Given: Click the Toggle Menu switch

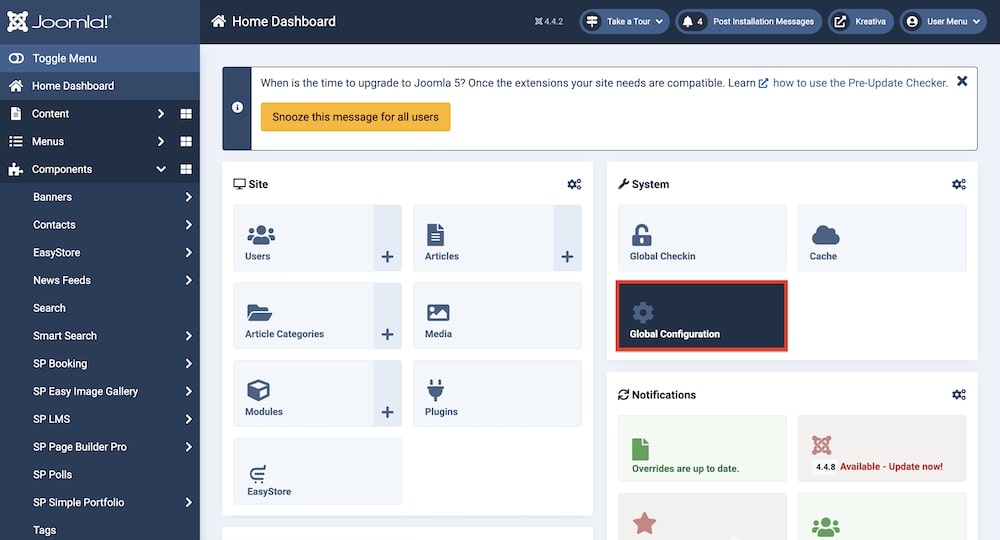Looking at the screenshot, I should click(16, 59).
